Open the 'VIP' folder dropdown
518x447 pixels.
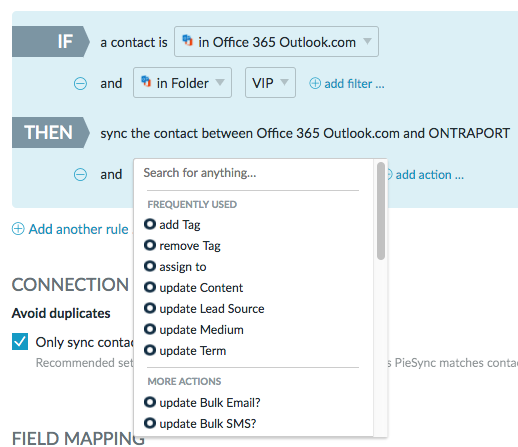point(270,83)
